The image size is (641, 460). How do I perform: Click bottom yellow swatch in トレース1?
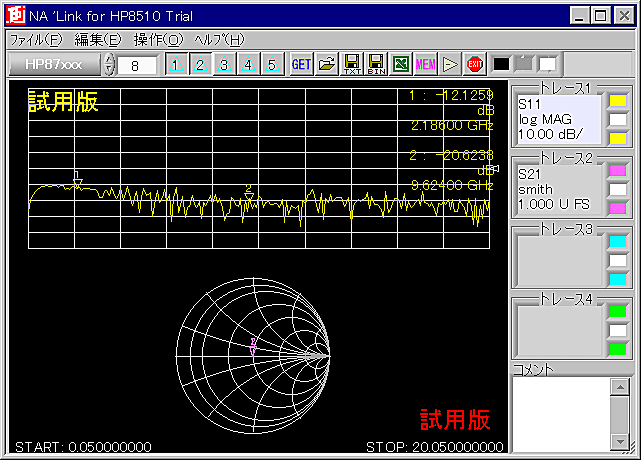pos(618,138)
